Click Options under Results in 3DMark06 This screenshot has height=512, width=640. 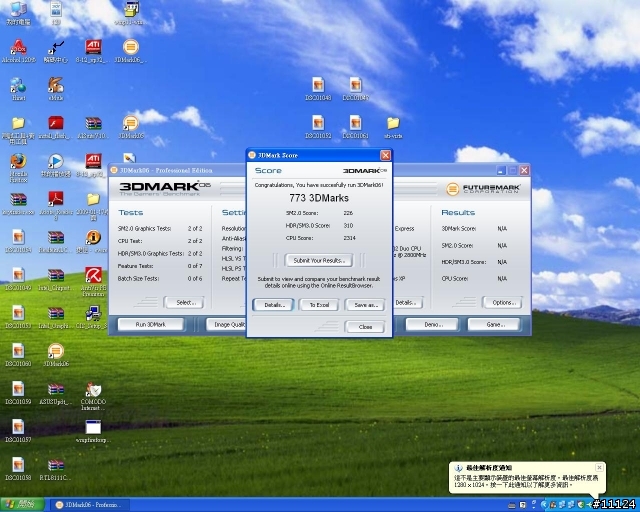point(503,303)
